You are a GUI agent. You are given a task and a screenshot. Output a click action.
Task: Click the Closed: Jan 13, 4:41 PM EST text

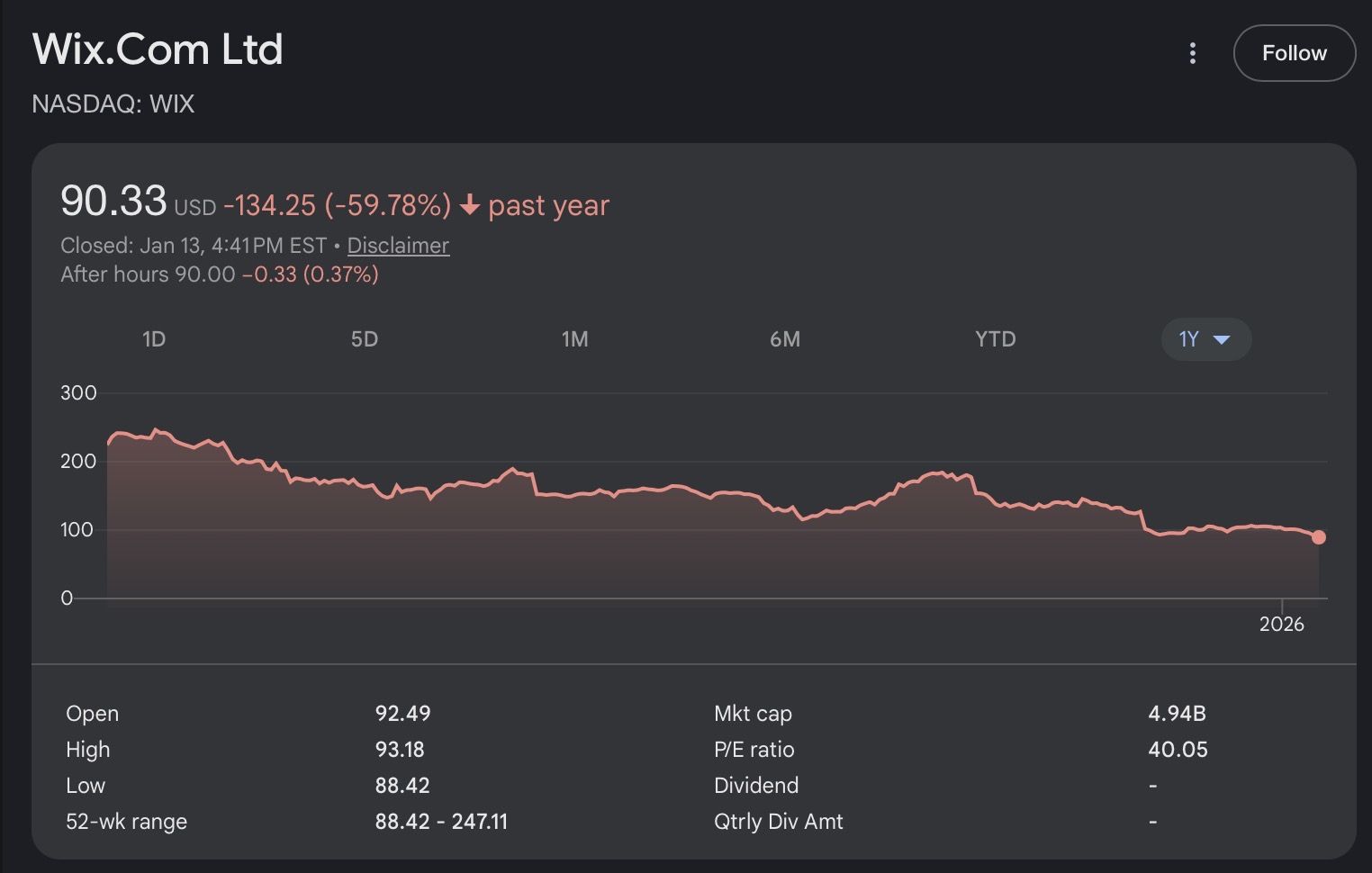[x=194, y=246]
